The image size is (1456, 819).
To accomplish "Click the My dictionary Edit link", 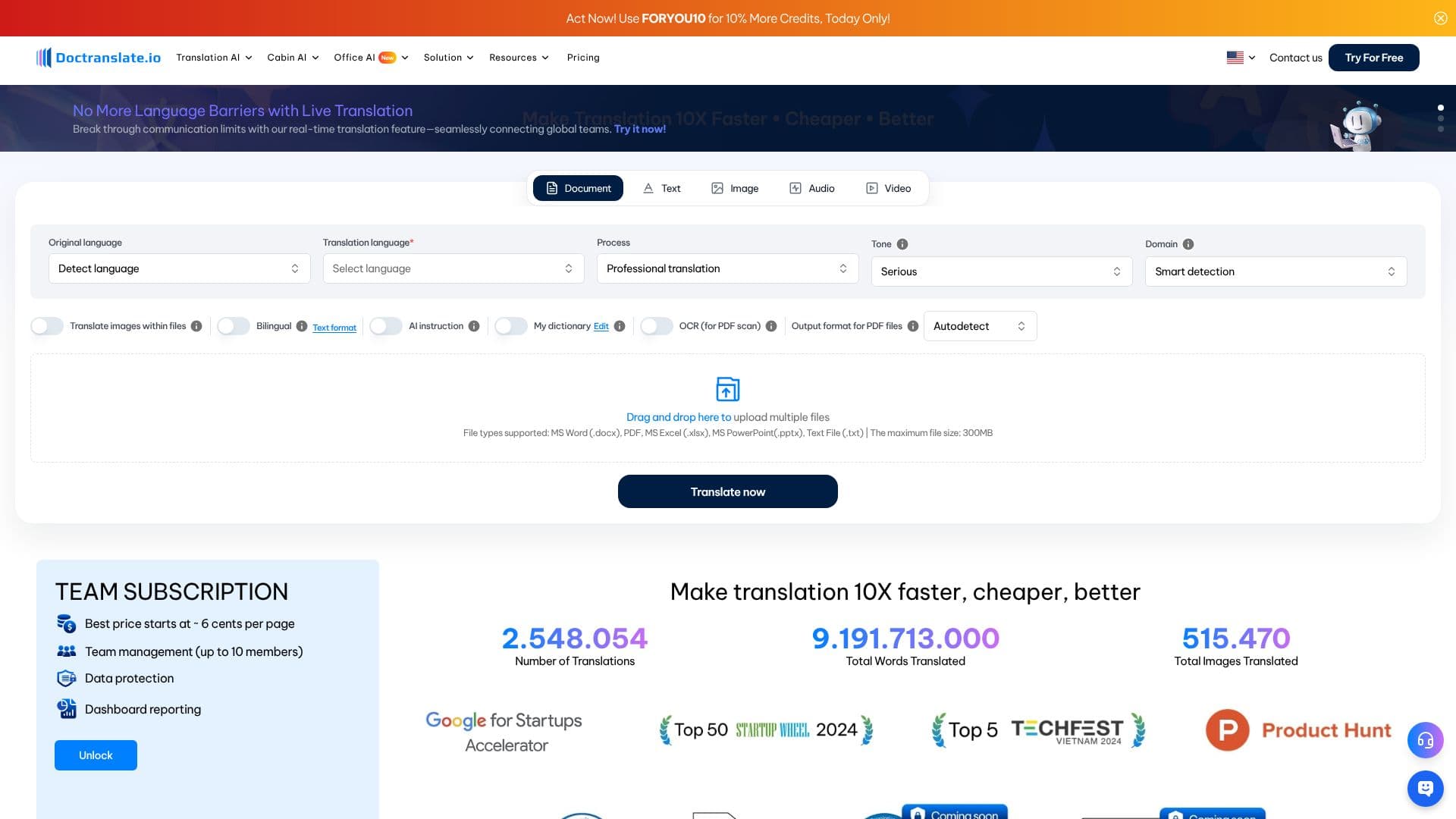I will pos(601,327).
